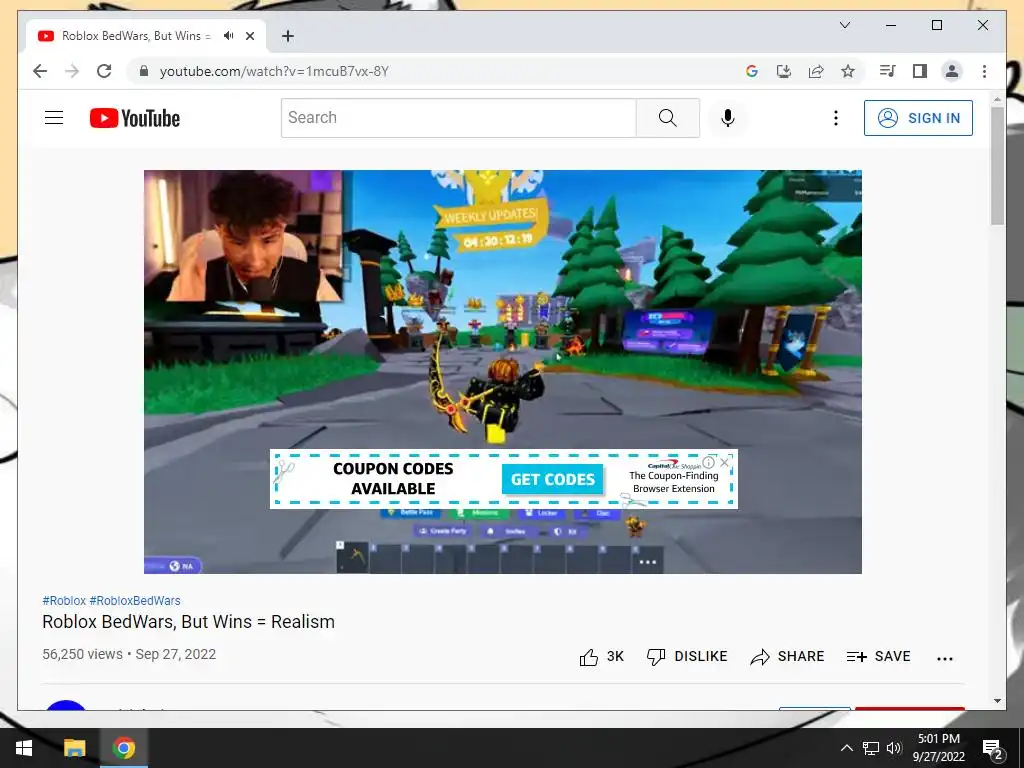Open Chrome tab search dropdown arrow
Screen dimensions: 1024x768
click(844, 25)
